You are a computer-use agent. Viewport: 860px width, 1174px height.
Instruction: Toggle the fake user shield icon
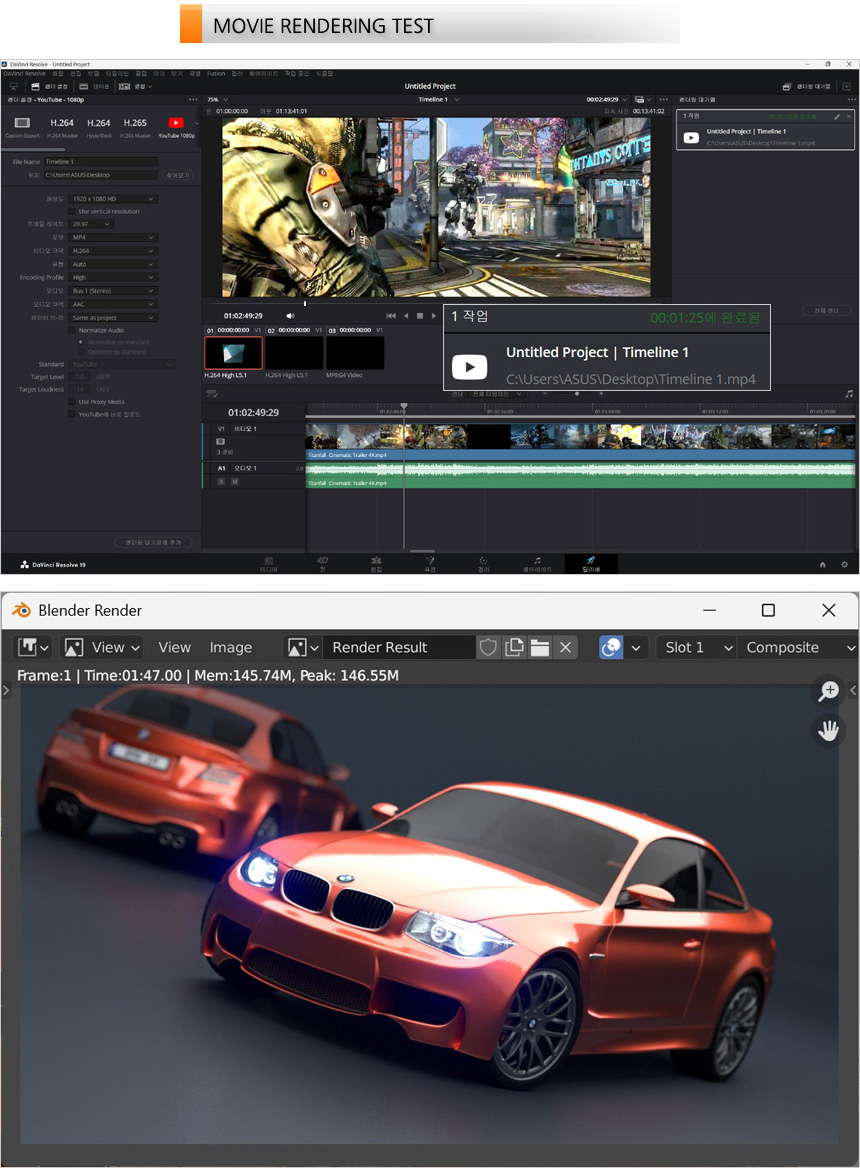488,648
